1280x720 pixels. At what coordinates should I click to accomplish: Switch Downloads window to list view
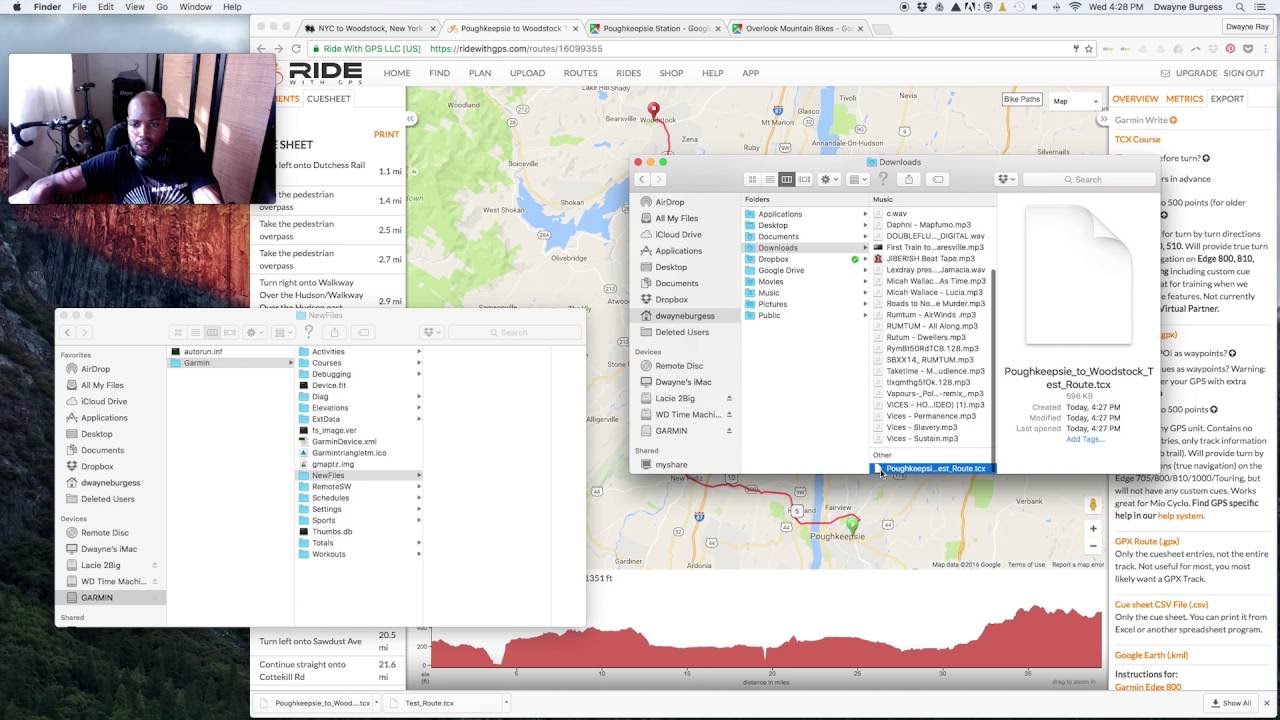(770, 179)
